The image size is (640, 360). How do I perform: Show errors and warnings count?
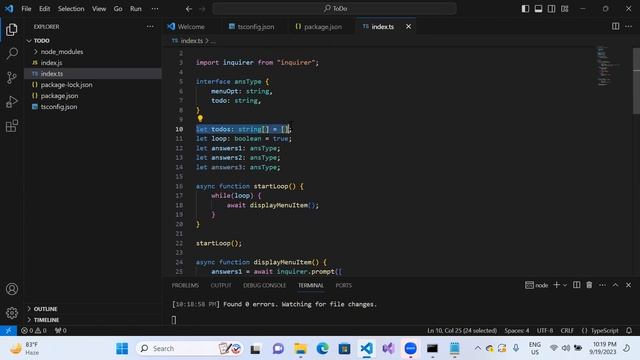tap(34, 331)
